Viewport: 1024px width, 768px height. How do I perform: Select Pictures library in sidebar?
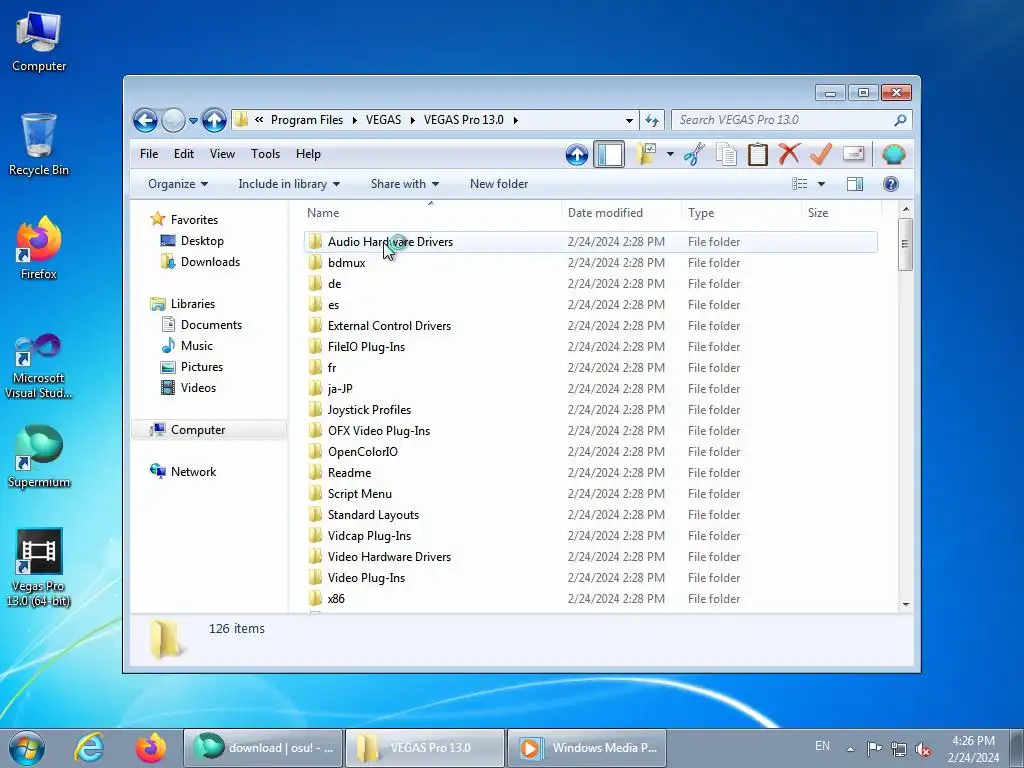point(202,367)
